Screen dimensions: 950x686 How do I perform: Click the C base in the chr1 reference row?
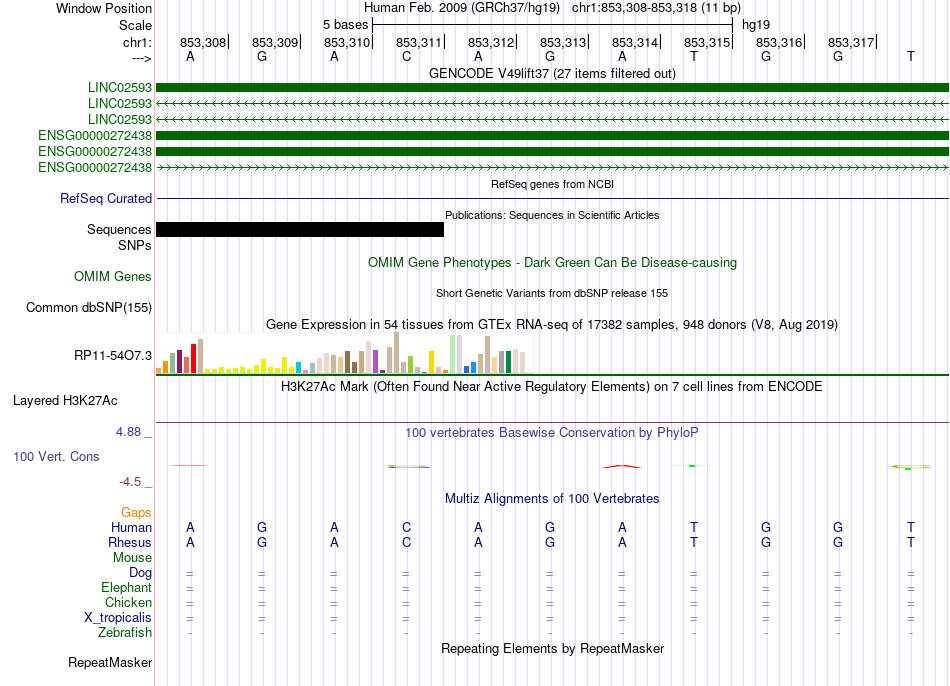(407, 56)
